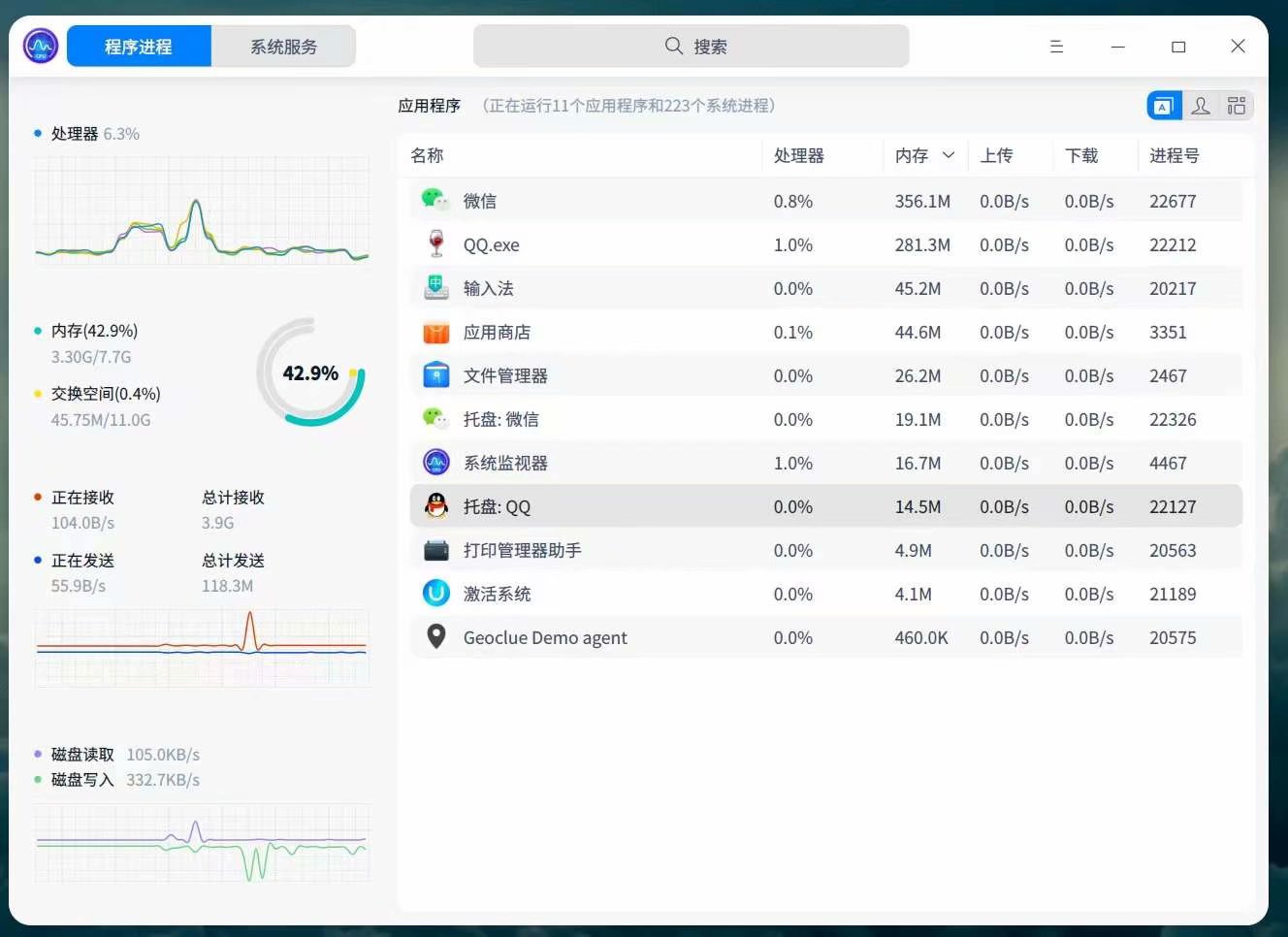Click process ID 22127

[x=1173, y=506]
